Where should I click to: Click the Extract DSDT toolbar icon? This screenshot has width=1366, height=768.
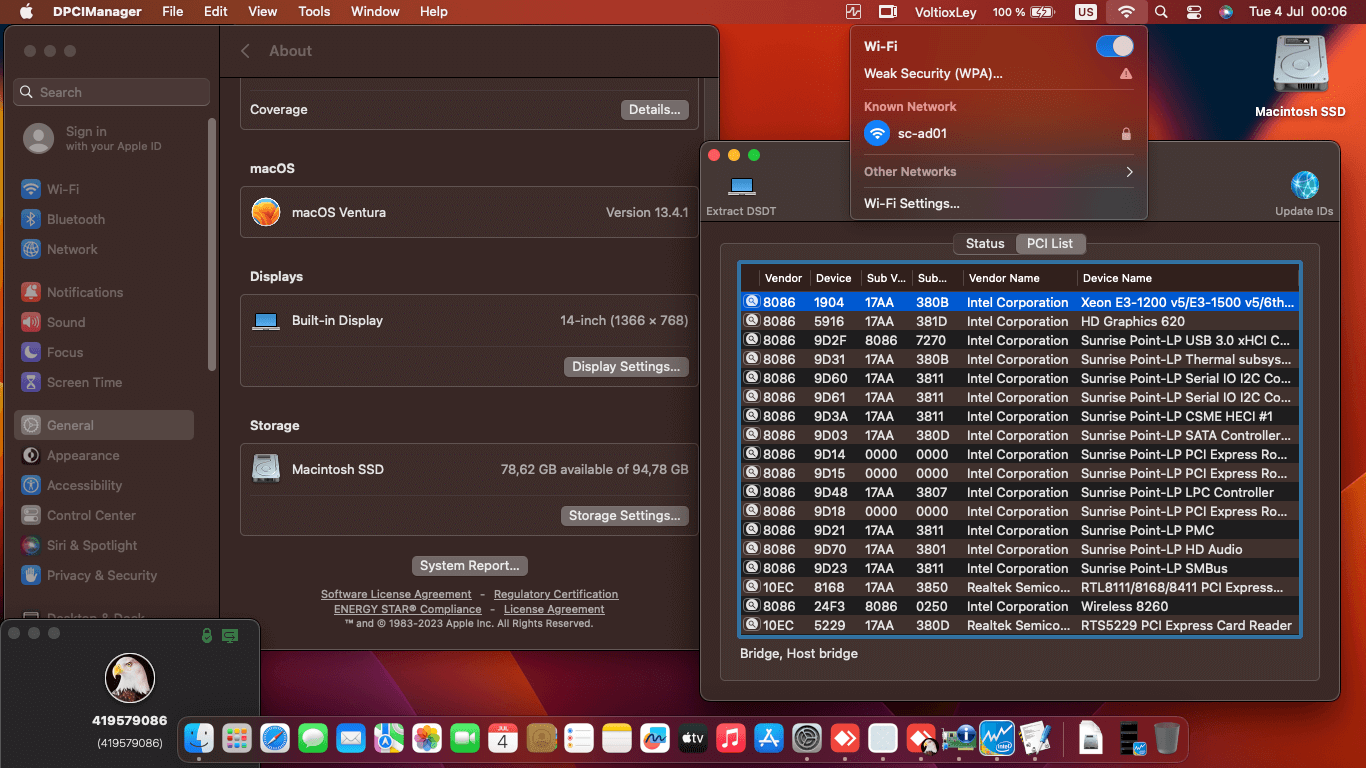point(741,186)
